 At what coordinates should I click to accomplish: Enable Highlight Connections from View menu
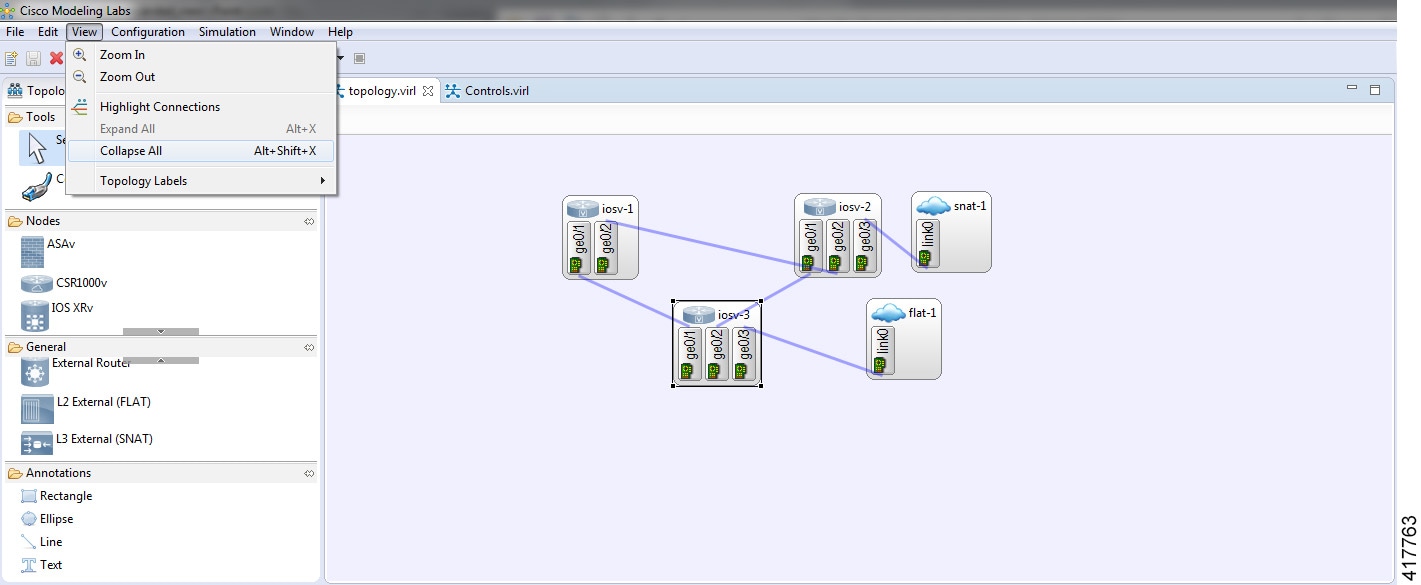pyautogui.click(x=160, y=107)
